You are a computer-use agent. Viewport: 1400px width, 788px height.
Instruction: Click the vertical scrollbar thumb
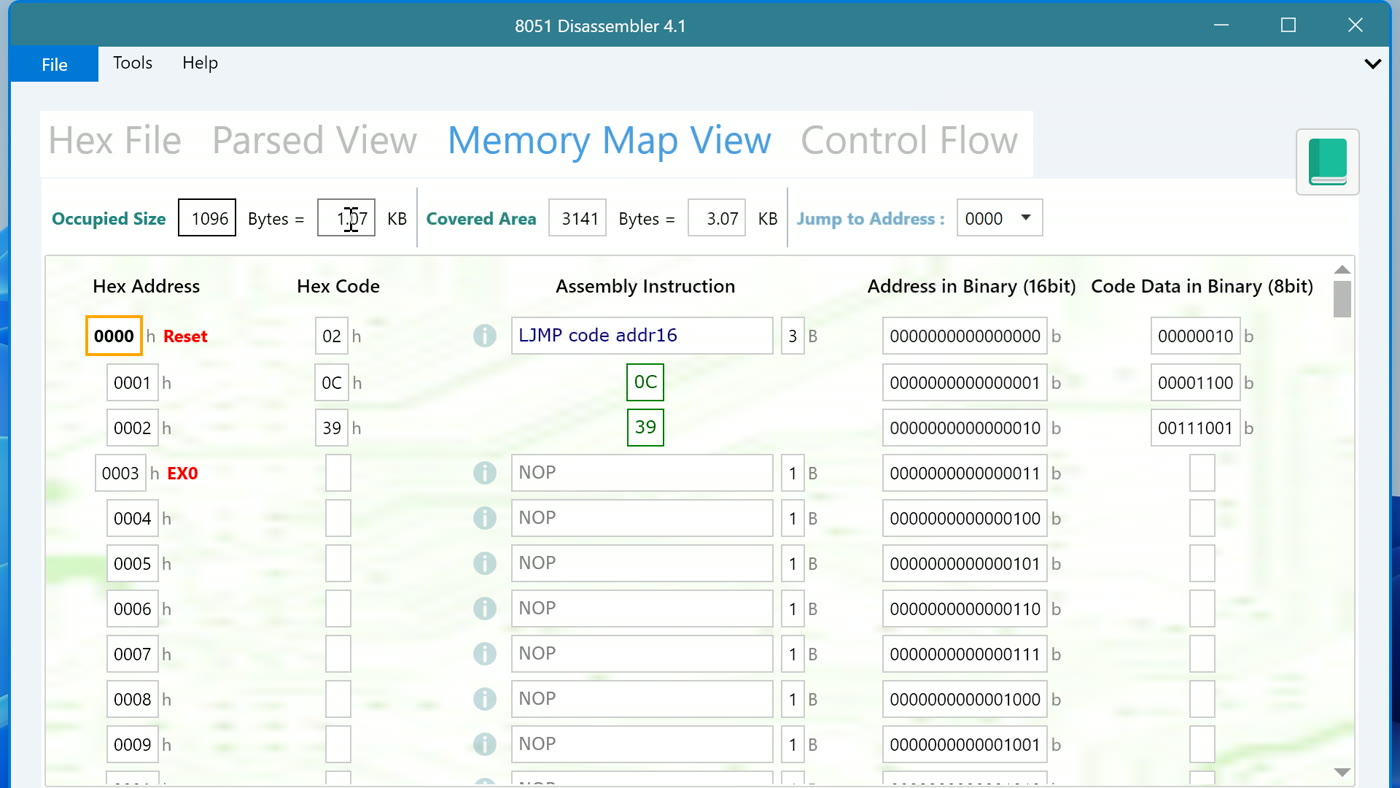coord(1342,299)
